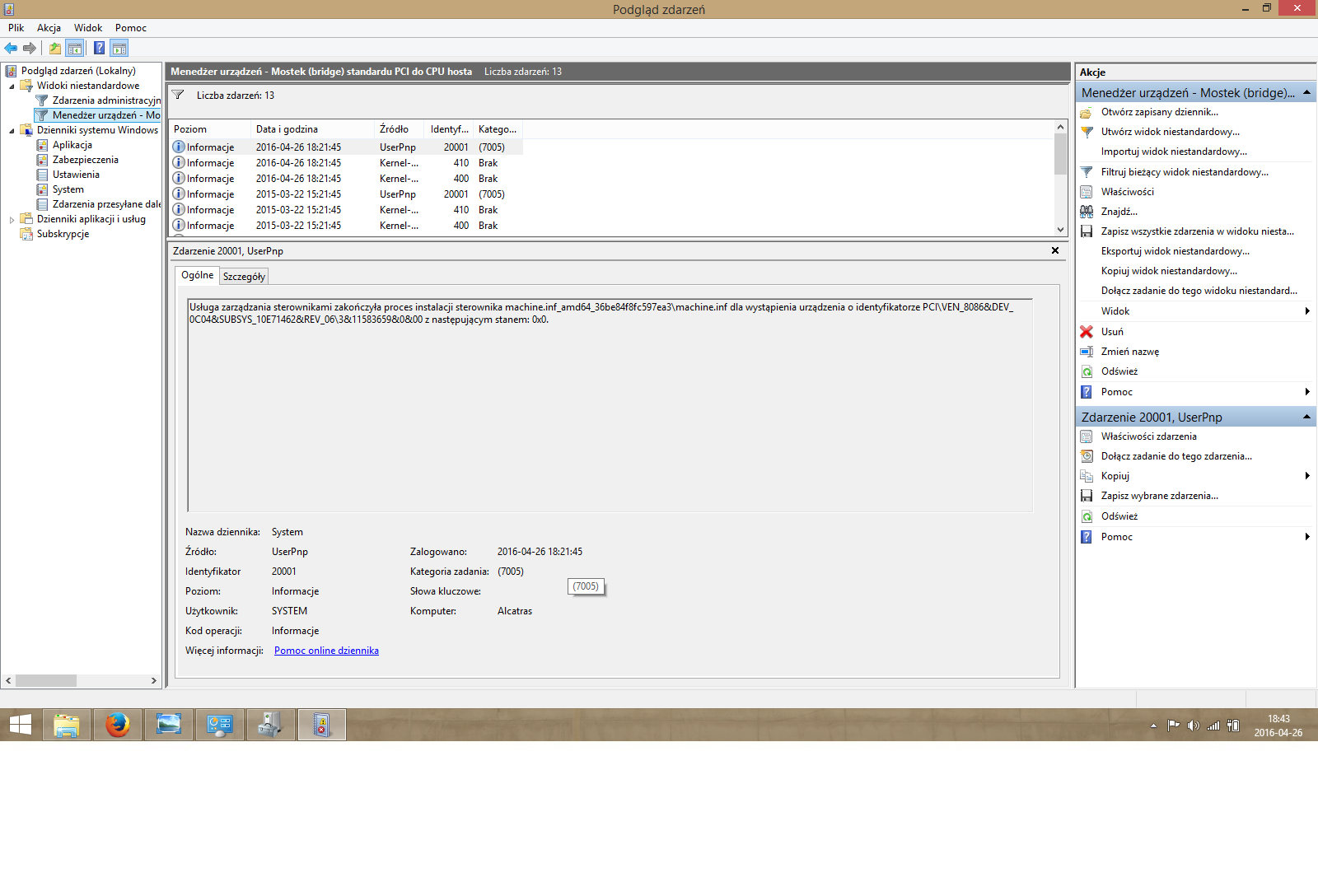Image resolution: width=1318 pixels, height=896 pixels.
Task: Select Zdarzenia administracyjne in the tree
Action: click(x=106, y=100)
